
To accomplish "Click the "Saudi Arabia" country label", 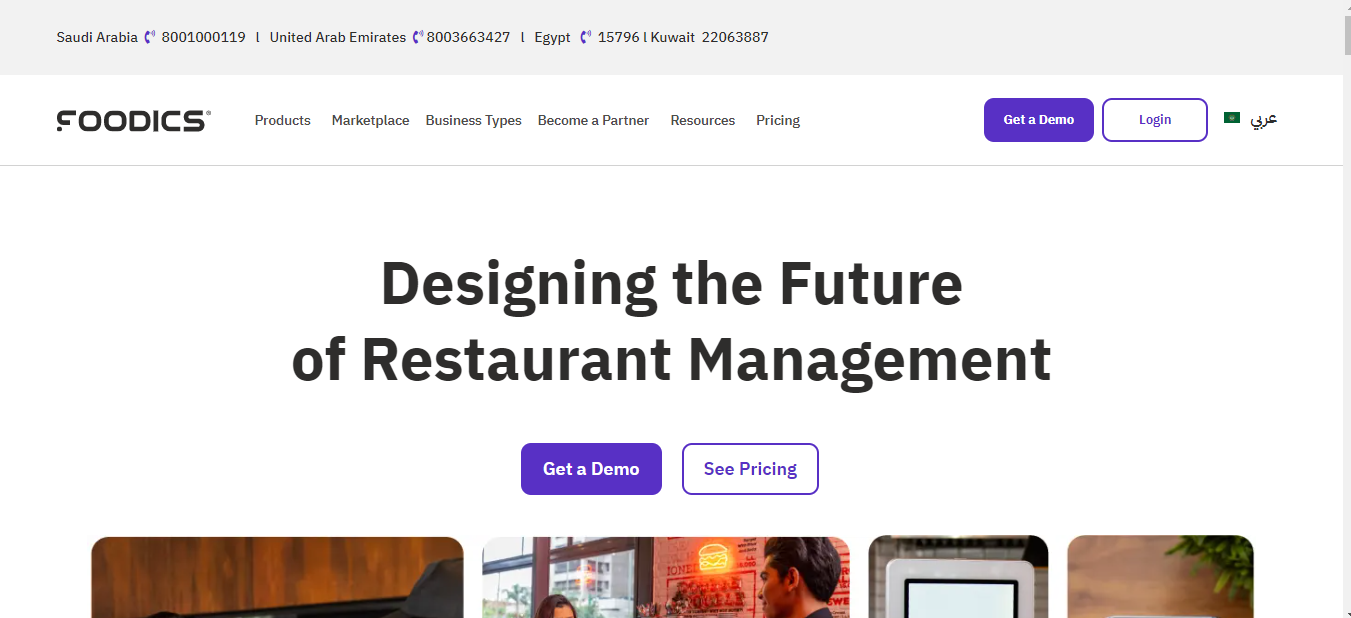I will pyautogui.click(x=97, y=37).
